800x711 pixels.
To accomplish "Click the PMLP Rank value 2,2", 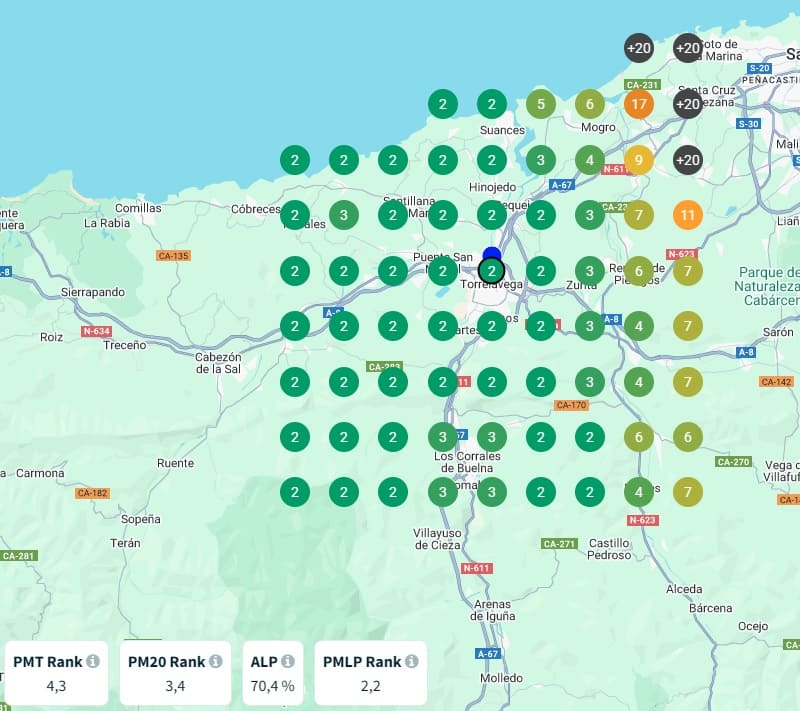I will (x=370, y=686).
